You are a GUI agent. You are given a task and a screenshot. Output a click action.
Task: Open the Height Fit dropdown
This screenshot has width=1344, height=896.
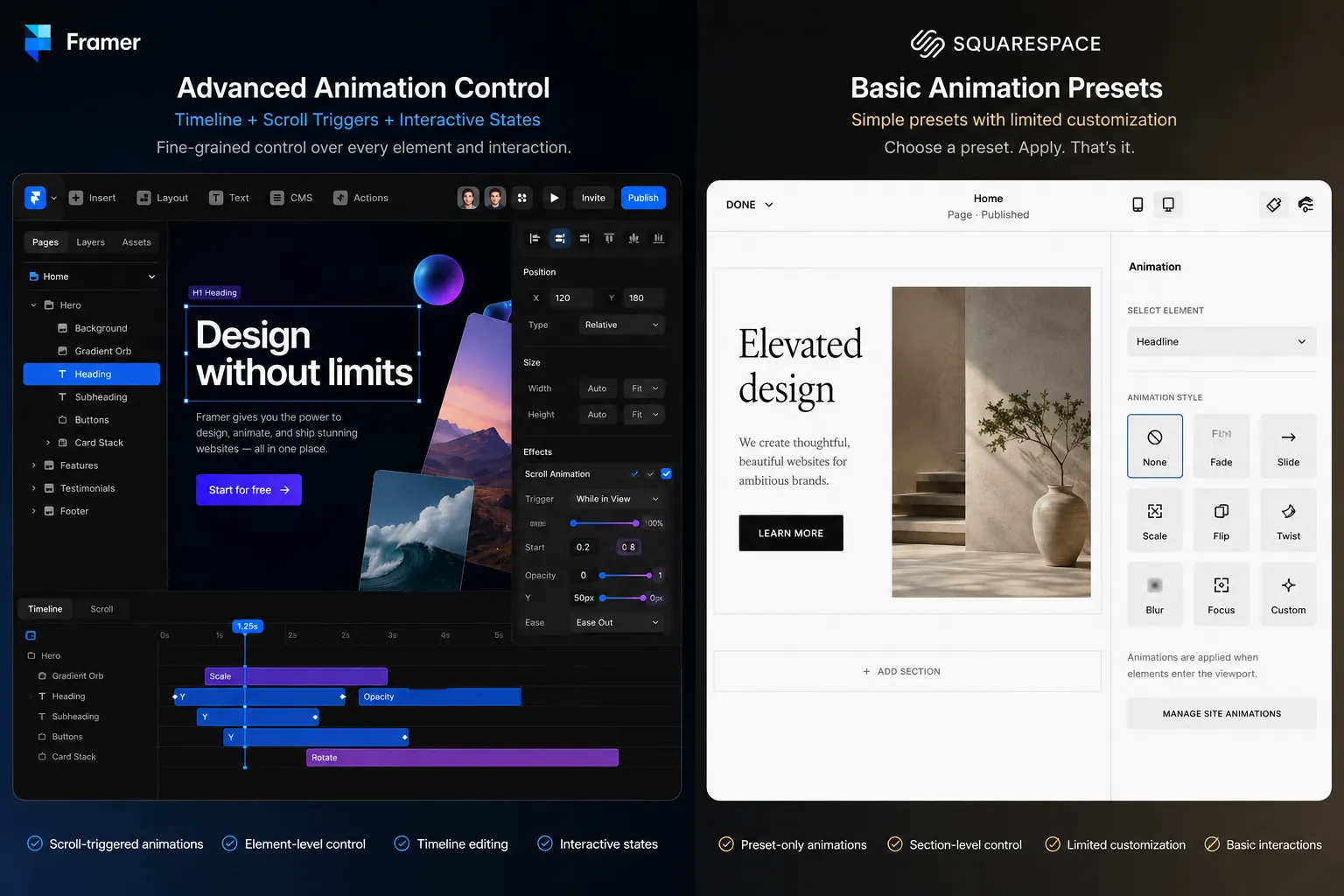tap(645, 415)
